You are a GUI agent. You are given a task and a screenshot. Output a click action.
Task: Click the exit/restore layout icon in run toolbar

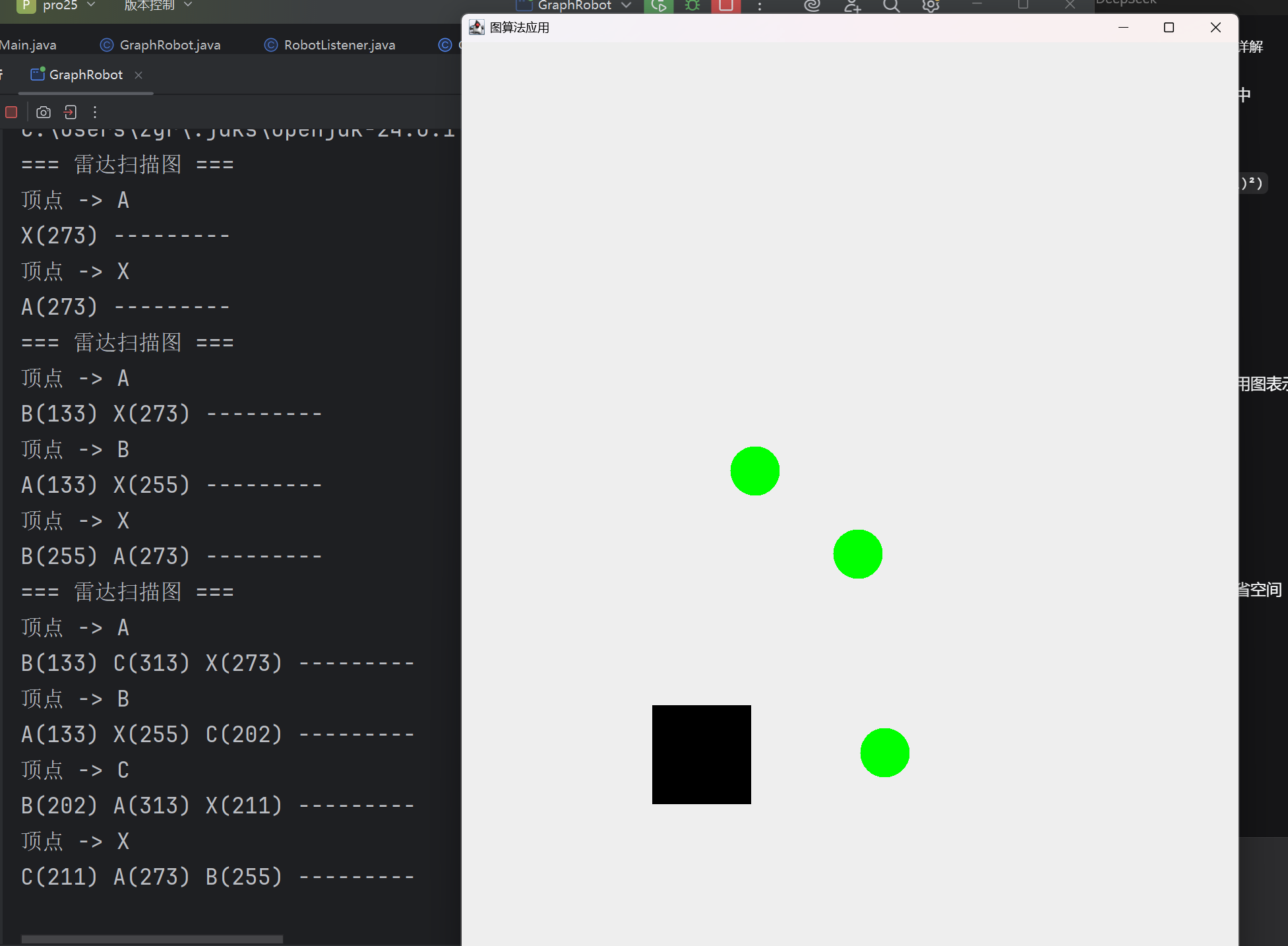coord(70,112)
